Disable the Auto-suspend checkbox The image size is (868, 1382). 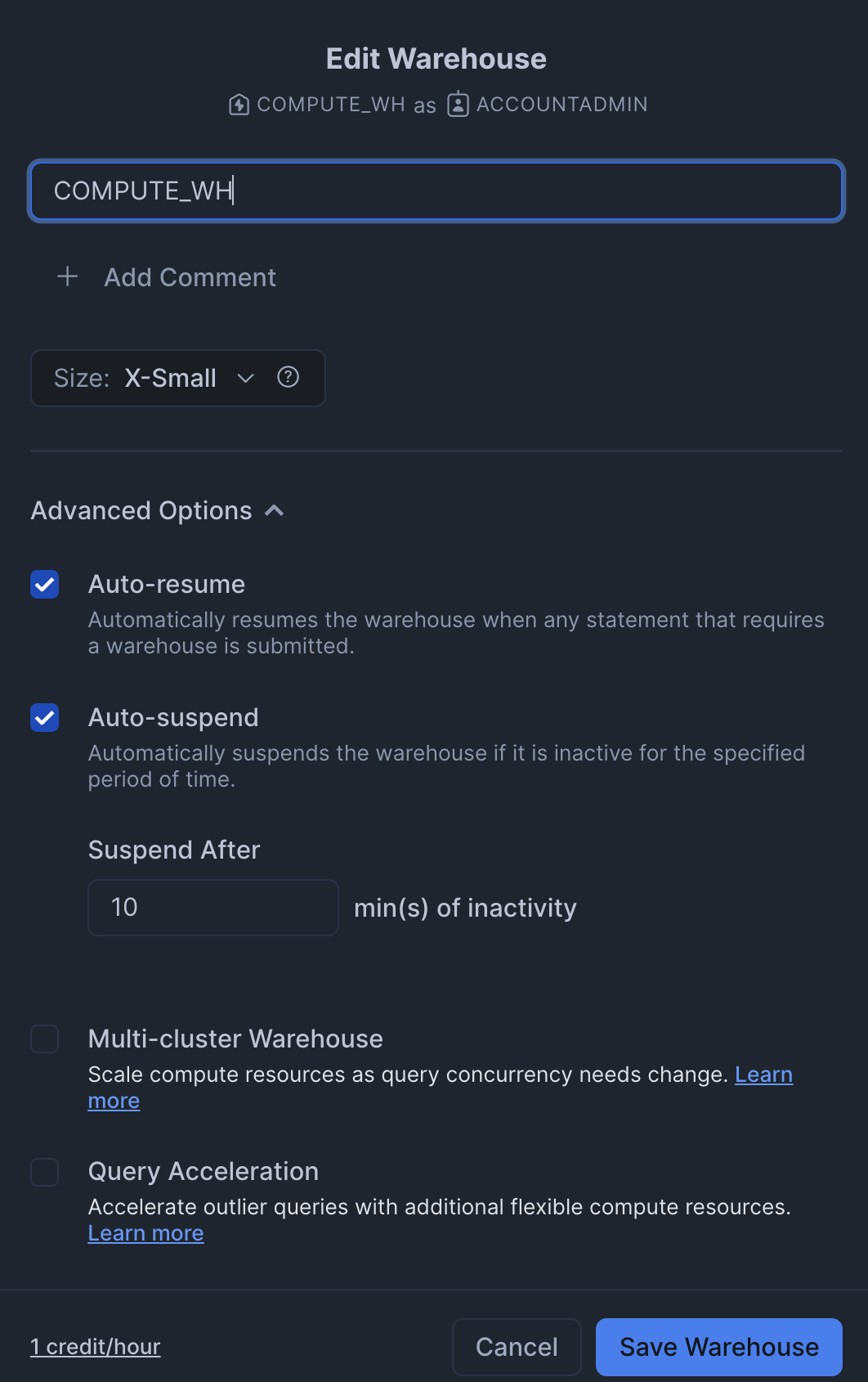pyautogui.click(x=45, y=718)
